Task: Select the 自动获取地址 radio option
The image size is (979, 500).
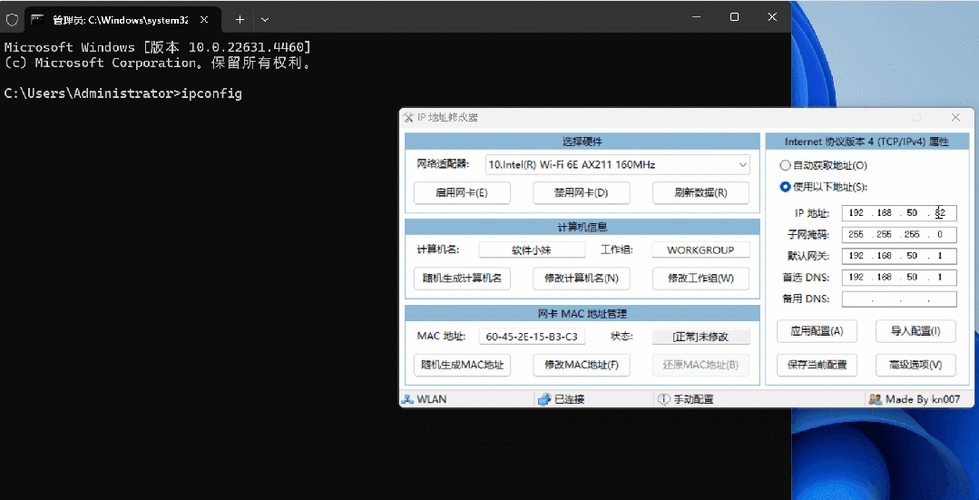Action: pos(785,165)
